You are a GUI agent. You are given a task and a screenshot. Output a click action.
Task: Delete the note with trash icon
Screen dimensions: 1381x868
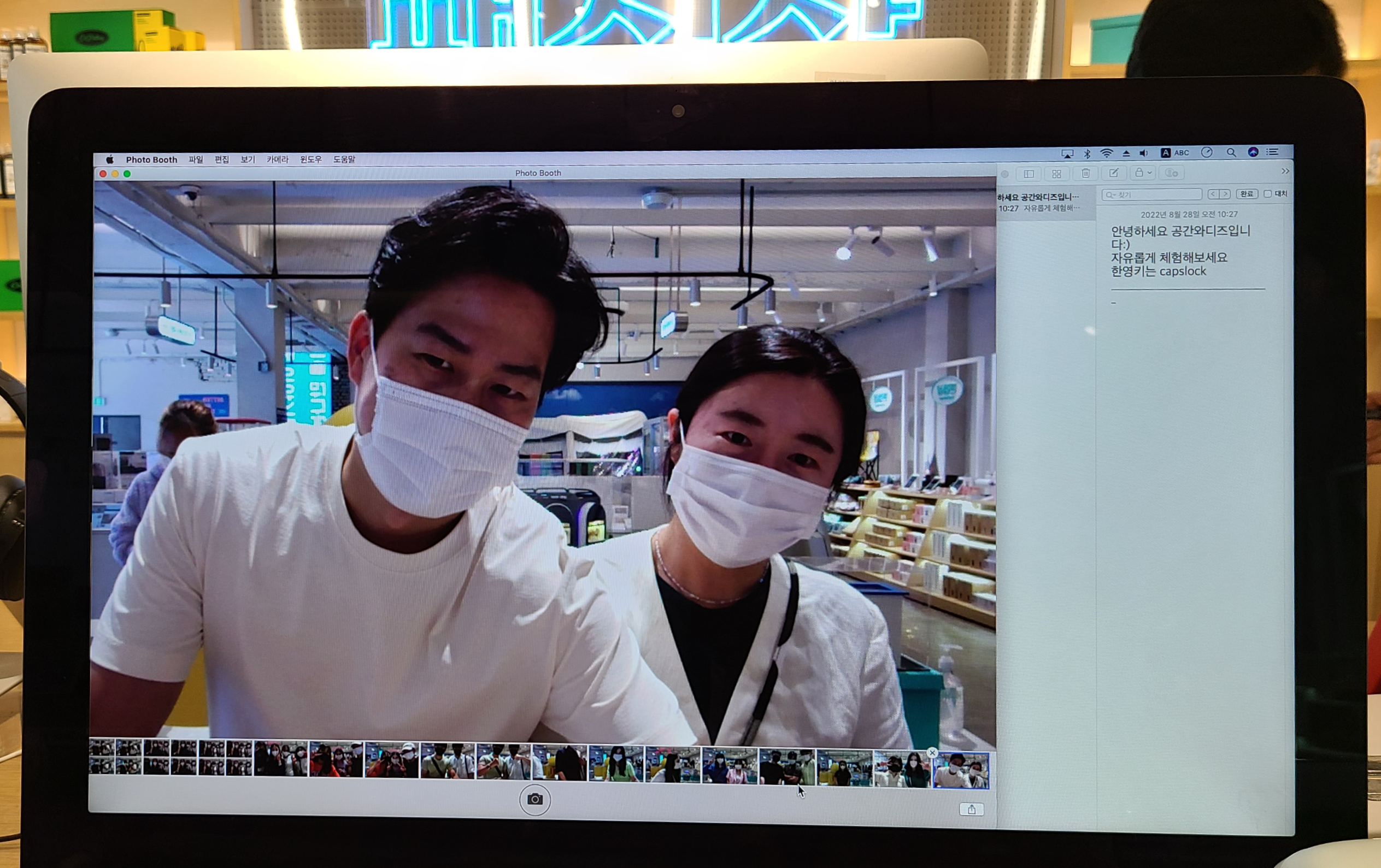tap(1086, 173)
